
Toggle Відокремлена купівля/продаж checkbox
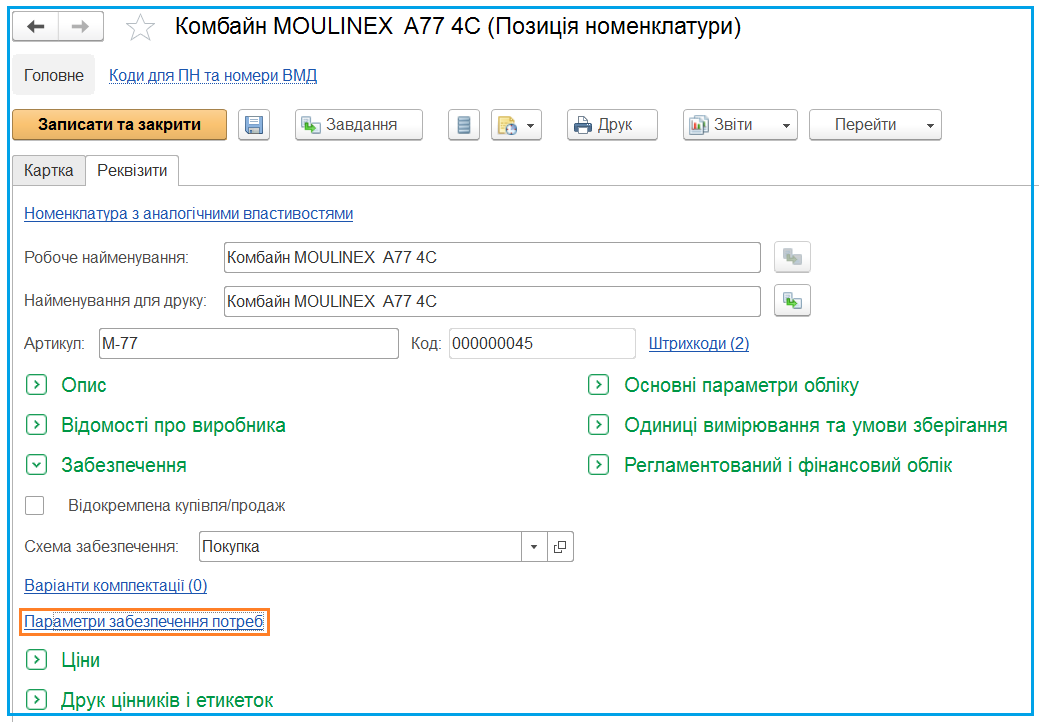click(34, 505)
